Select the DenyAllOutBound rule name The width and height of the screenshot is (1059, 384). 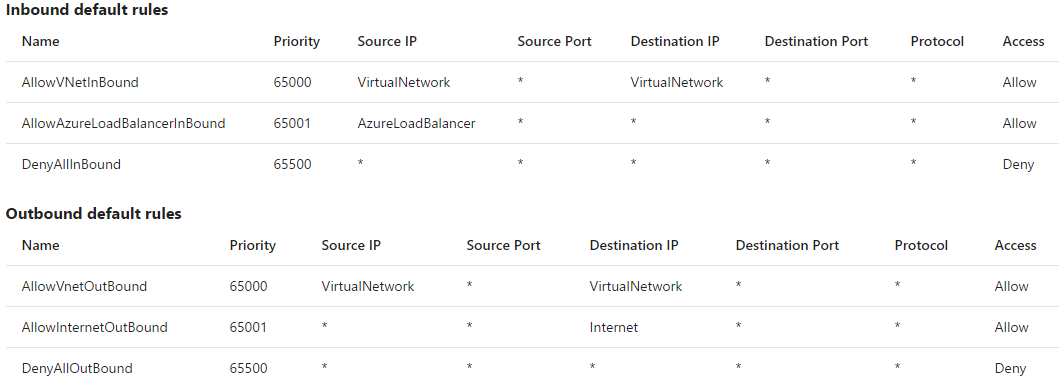click(x=77, y=368)
